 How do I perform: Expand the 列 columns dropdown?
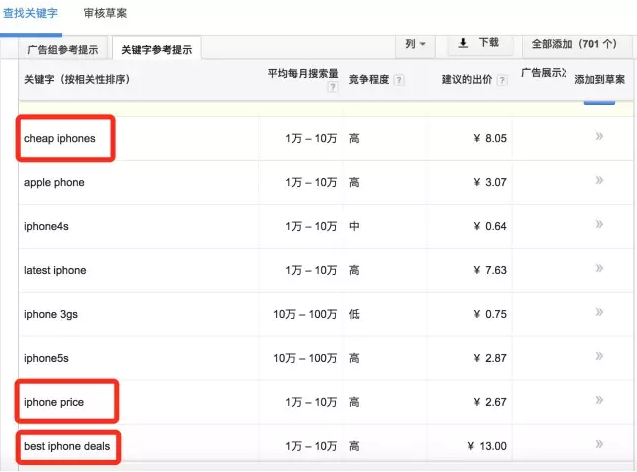(x=415, y=44)
